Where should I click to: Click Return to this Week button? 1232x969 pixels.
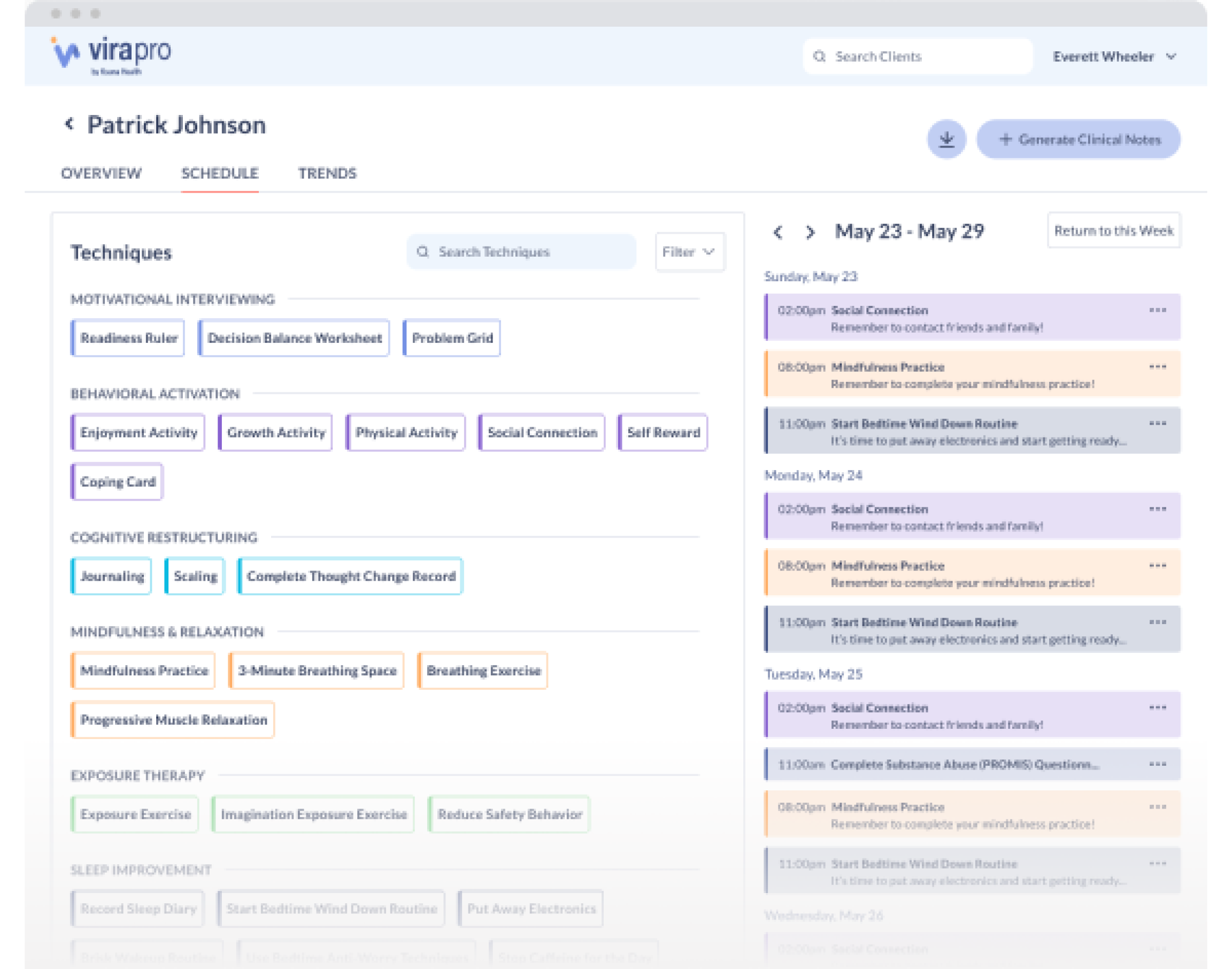[1113, 230]
